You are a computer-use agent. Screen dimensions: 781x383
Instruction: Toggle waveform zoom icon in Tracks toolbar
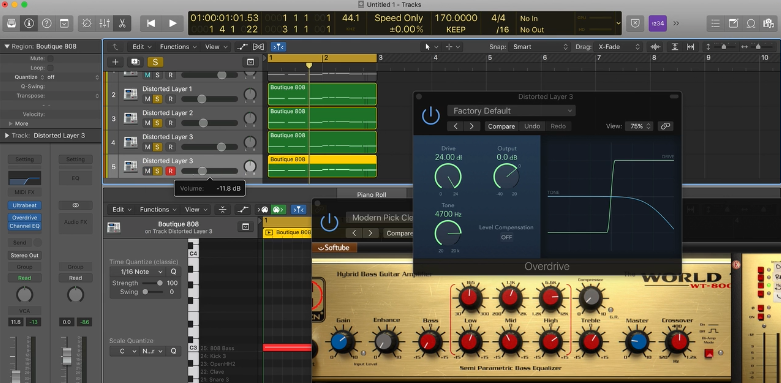655,47
